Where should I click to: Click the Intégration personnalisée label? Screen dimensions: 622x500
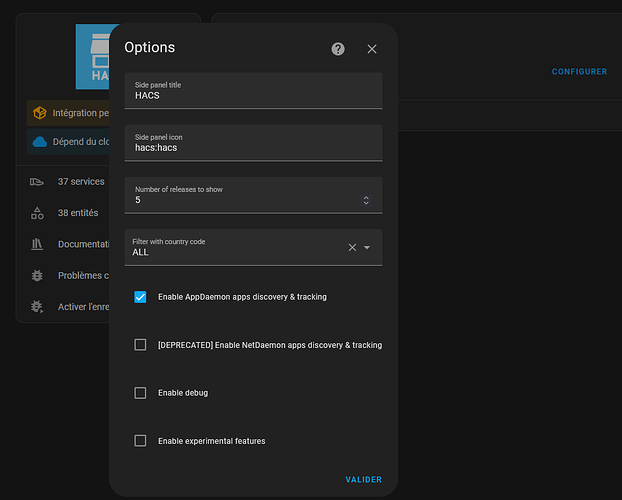click(x=81, y=113)
